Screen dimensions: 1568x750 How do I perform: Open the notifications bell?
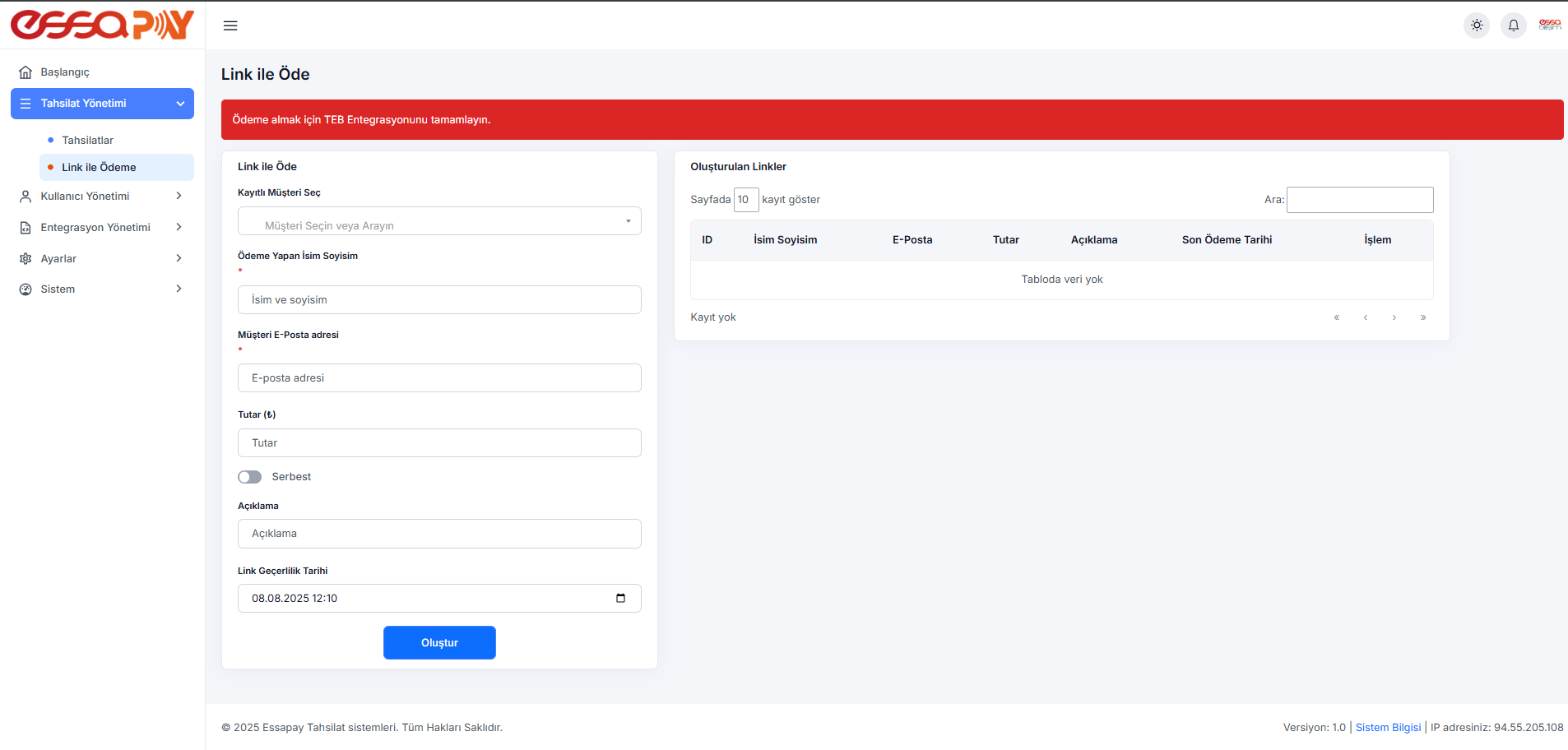(1513, 25)
